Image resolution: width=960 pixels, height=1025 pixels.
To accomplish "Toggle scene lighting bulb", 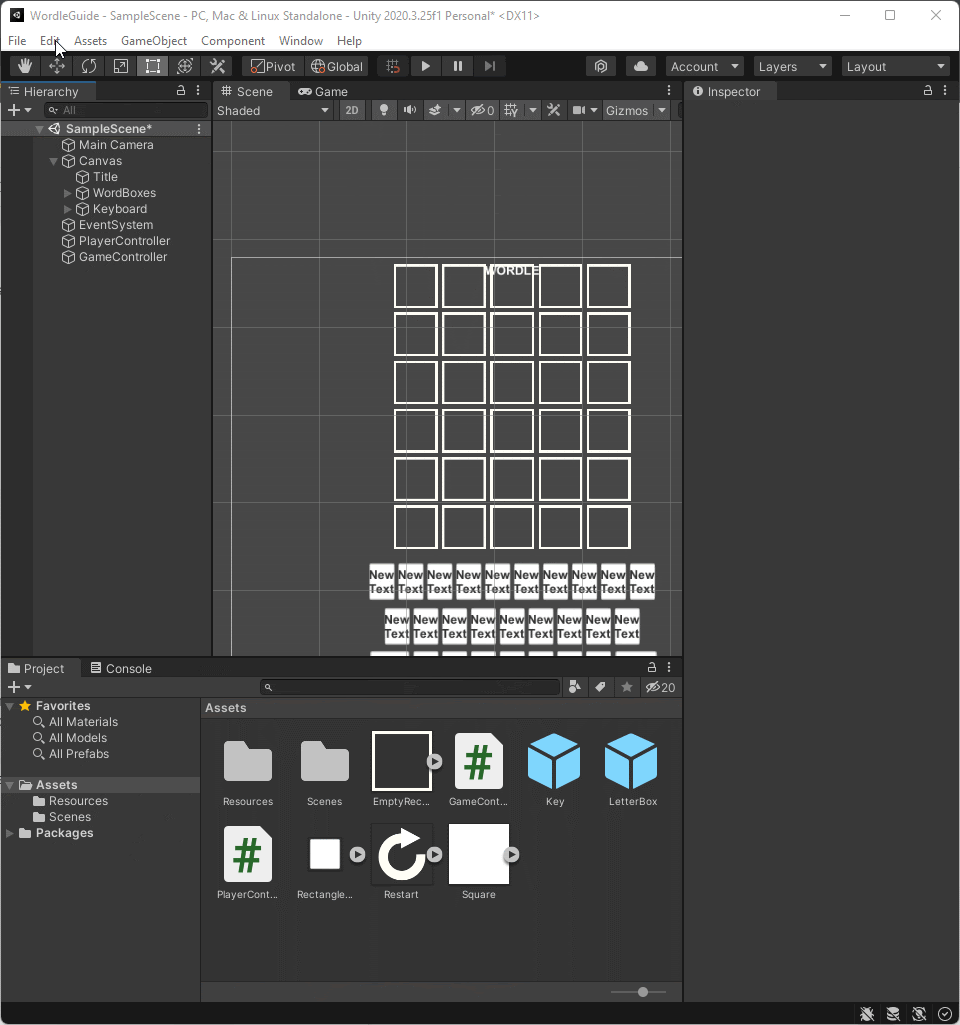I will 384,110.
